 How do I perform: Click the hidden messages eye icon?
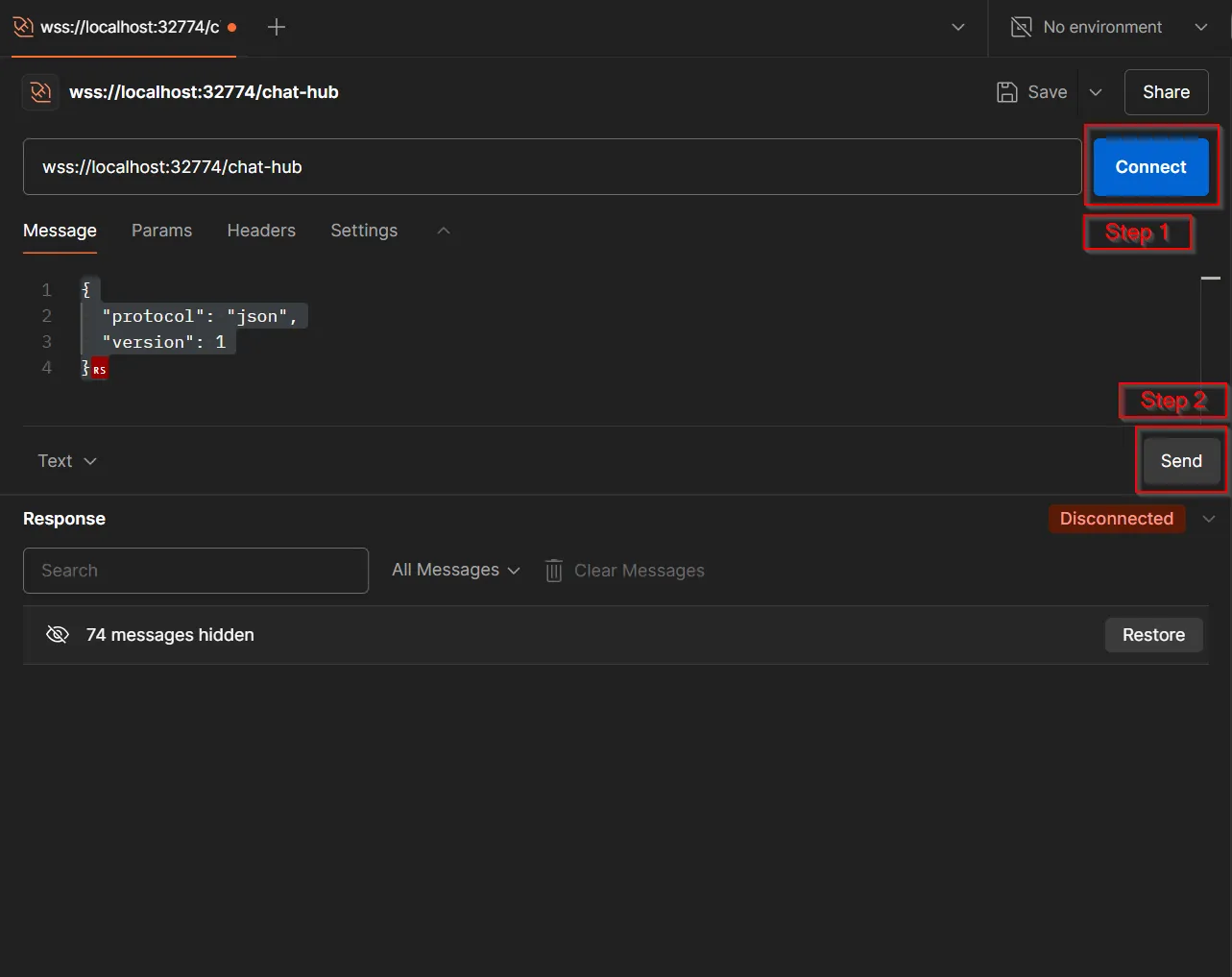(x=58, y=635)
